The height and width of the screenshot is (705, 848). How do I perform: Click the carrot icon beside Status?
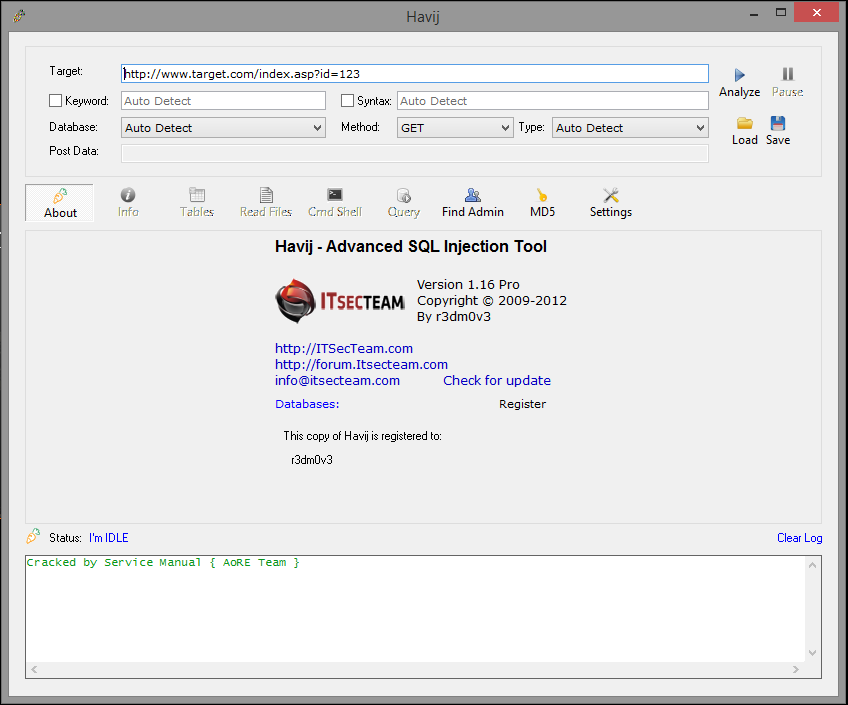[33, 536]
